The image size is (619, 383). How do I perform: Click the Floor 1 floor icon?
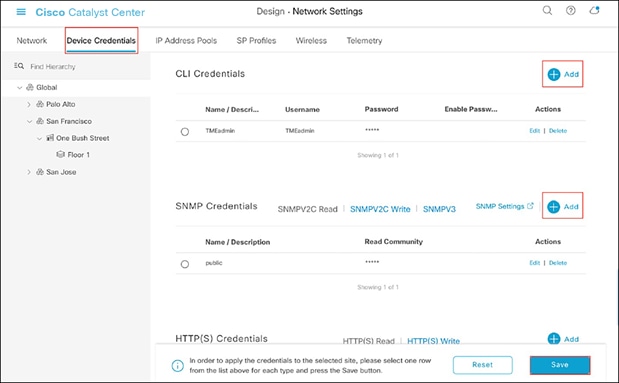coord(60,154)
